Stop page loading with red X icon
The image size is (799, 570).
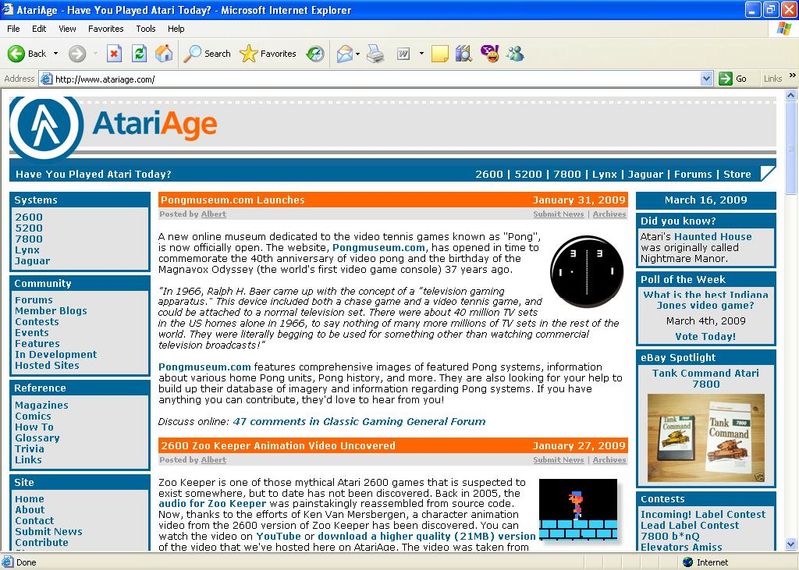pyautogui.click(x=114, y=53)
